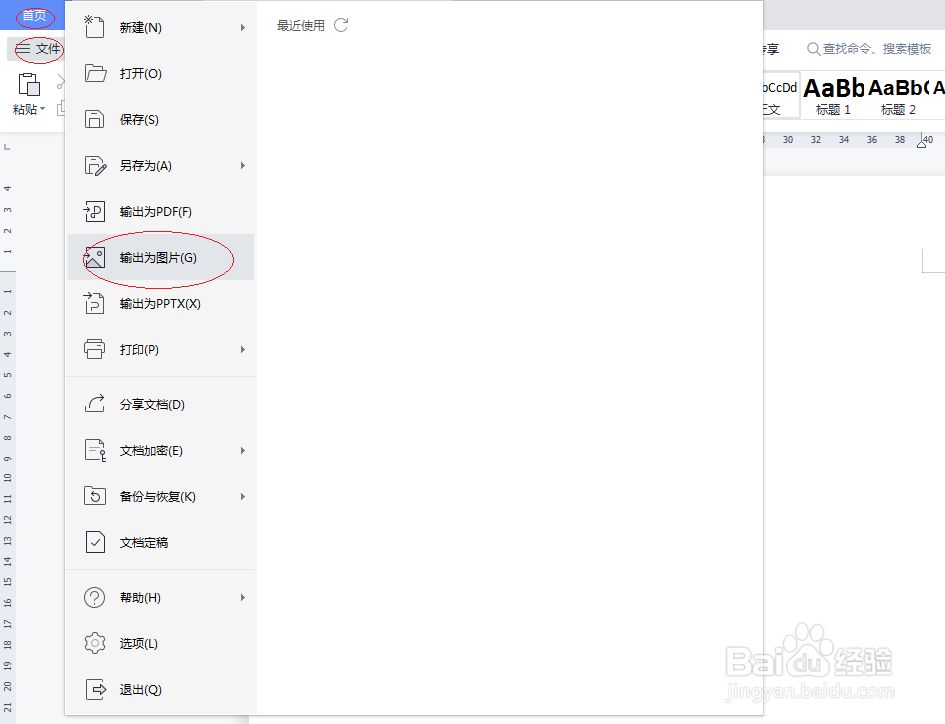Click the help question mark icon
The image size is (945, 724).
click(x=95, y=597)
